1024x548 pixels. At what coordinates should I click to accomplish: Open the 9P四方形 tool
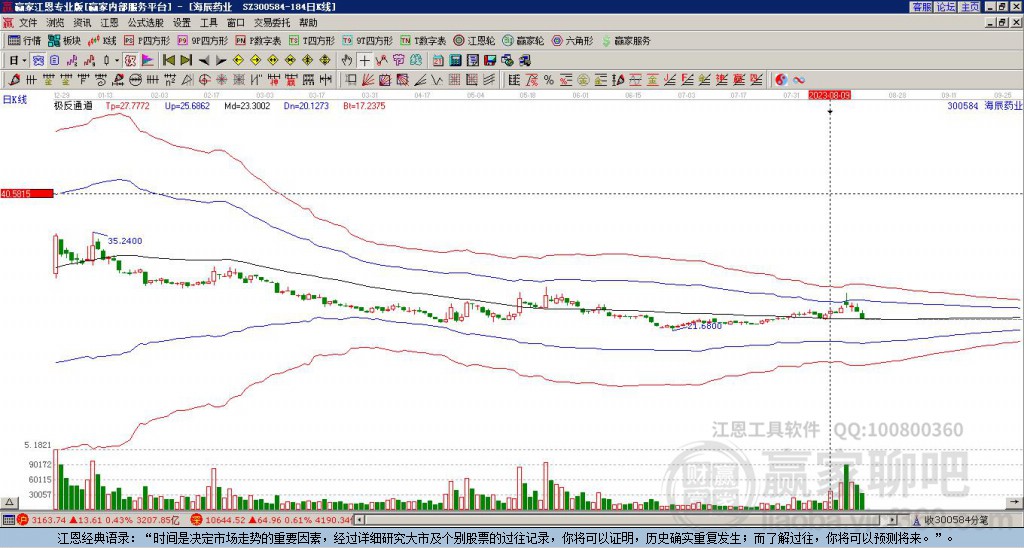tap(202, 40)
